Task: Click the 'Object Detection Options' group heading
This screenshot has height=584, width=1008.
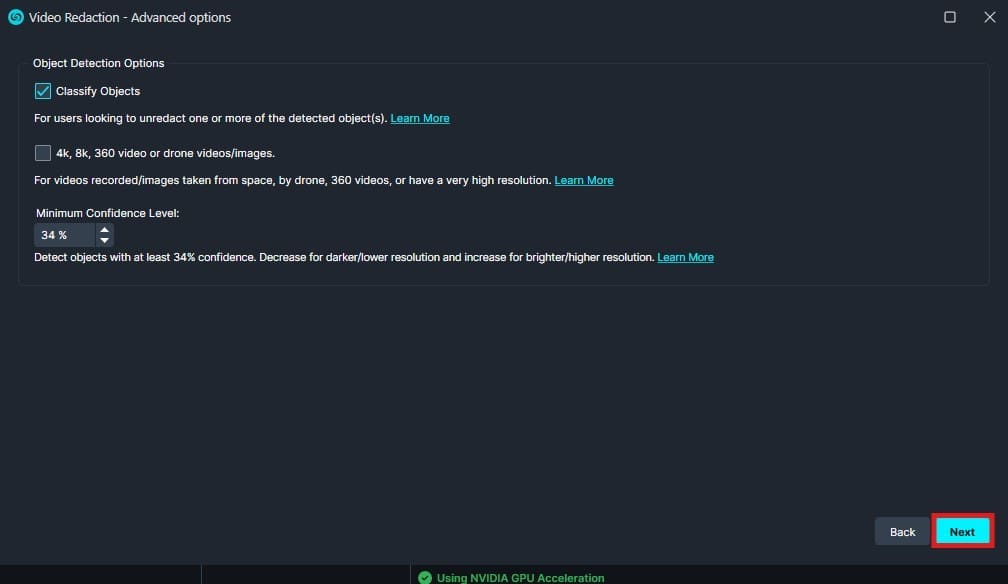Action: (x=98, y=63)
